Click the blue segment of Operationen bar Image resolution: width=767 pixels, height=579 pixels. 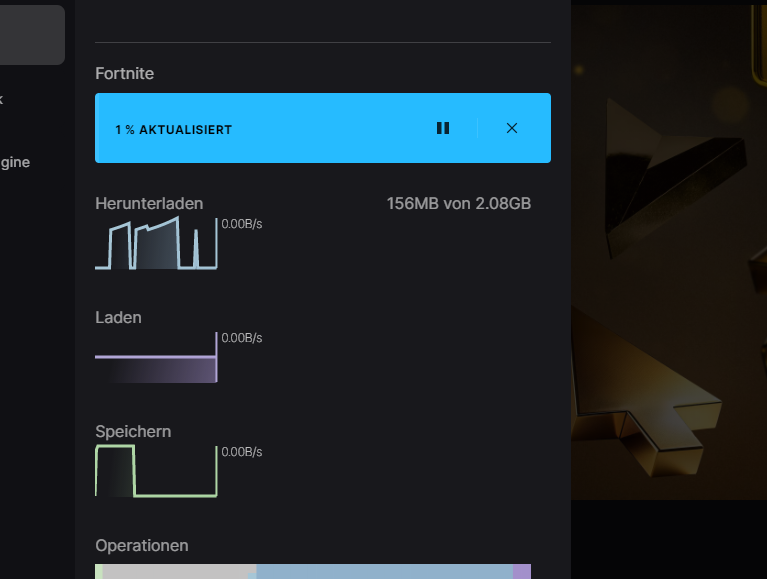(384, 572)
